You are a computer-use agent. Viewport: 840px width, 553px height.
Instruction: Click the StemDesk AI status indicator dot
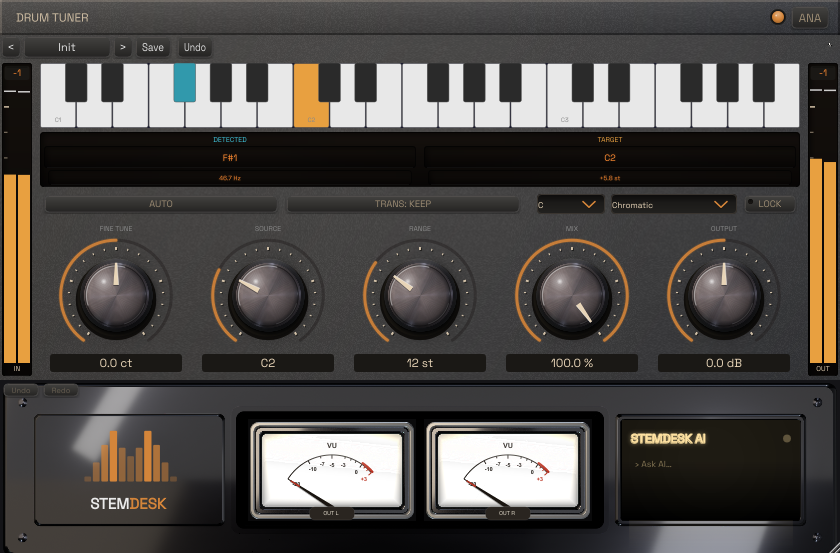coord(786,438)
